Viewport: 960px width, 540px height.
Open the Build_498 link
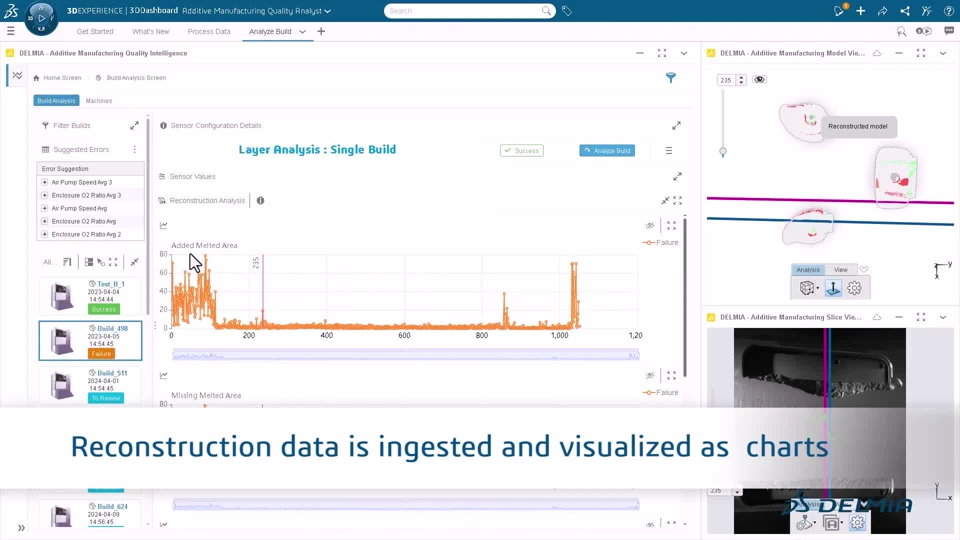[x=112, y=328]
